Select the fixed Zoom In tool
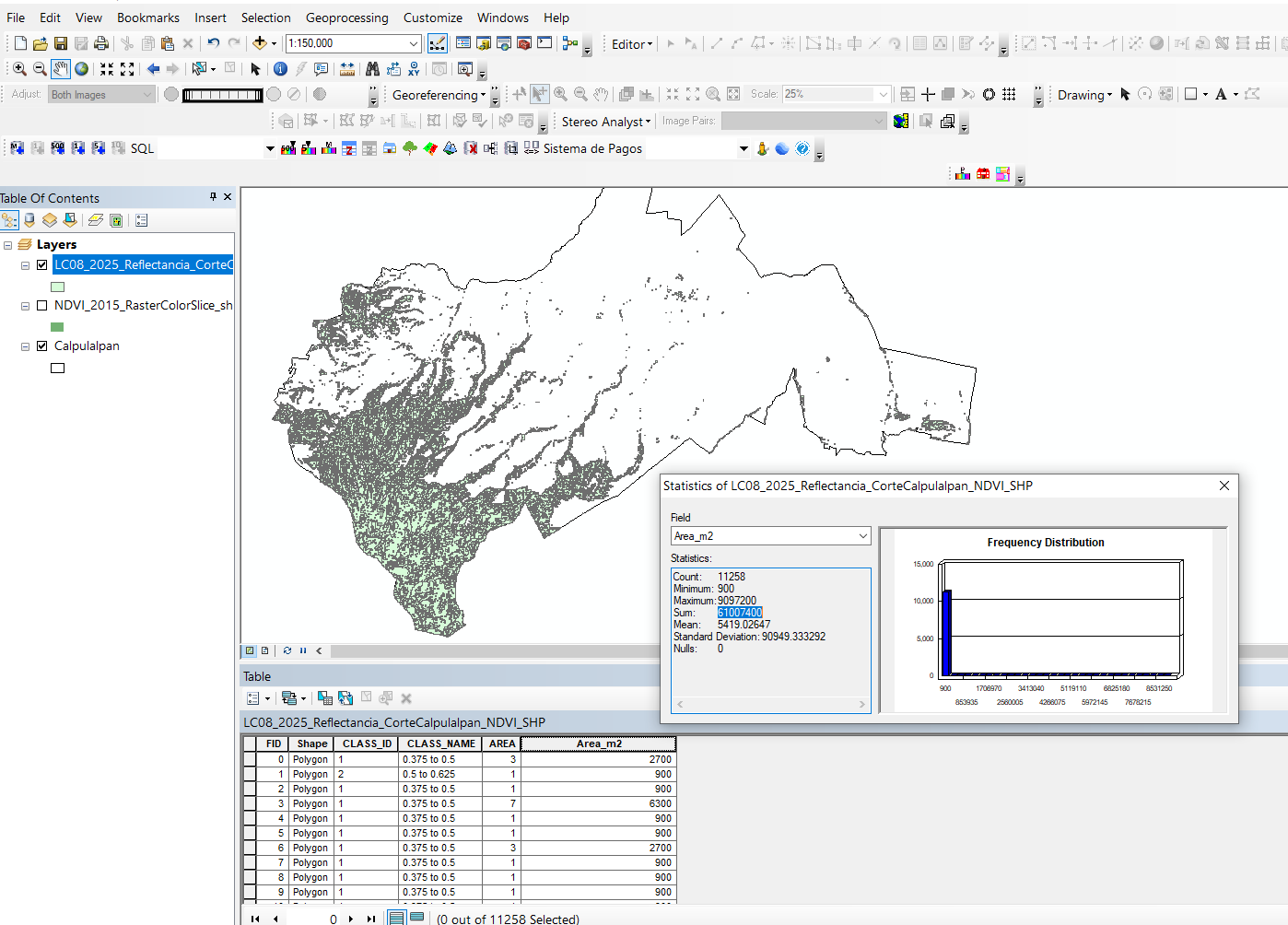This screenshot has height=925, width=1288. pyautogui.click(x=107, y=69)
